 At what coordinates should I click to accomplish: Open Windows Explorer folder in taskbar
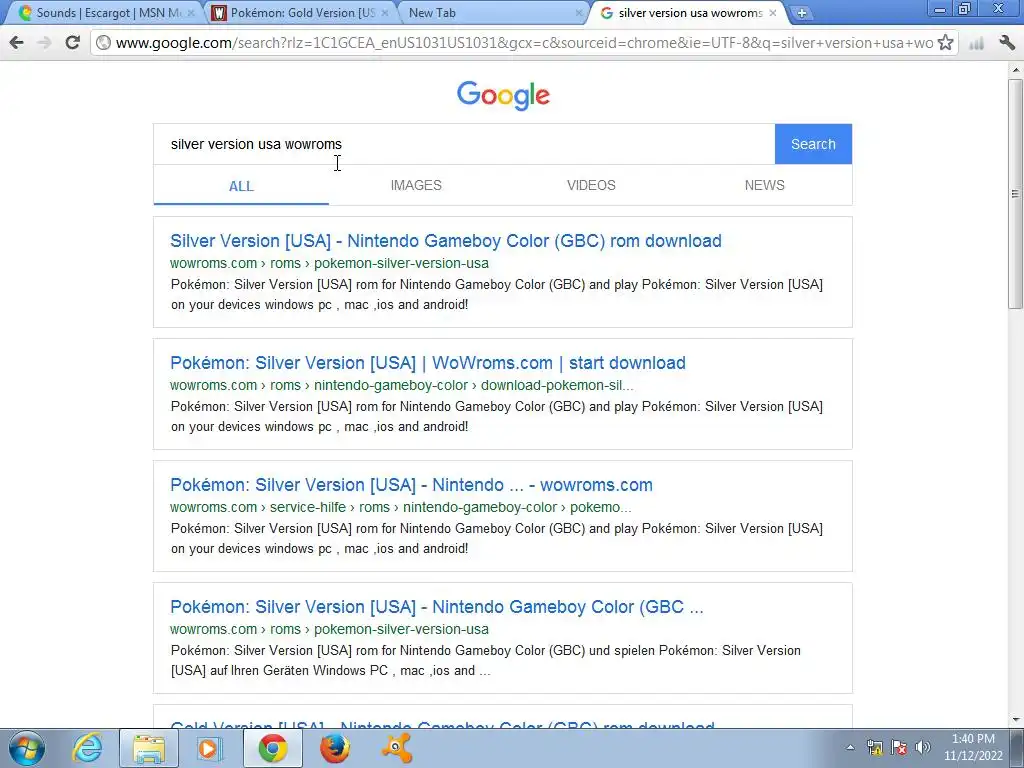(148, 748)
